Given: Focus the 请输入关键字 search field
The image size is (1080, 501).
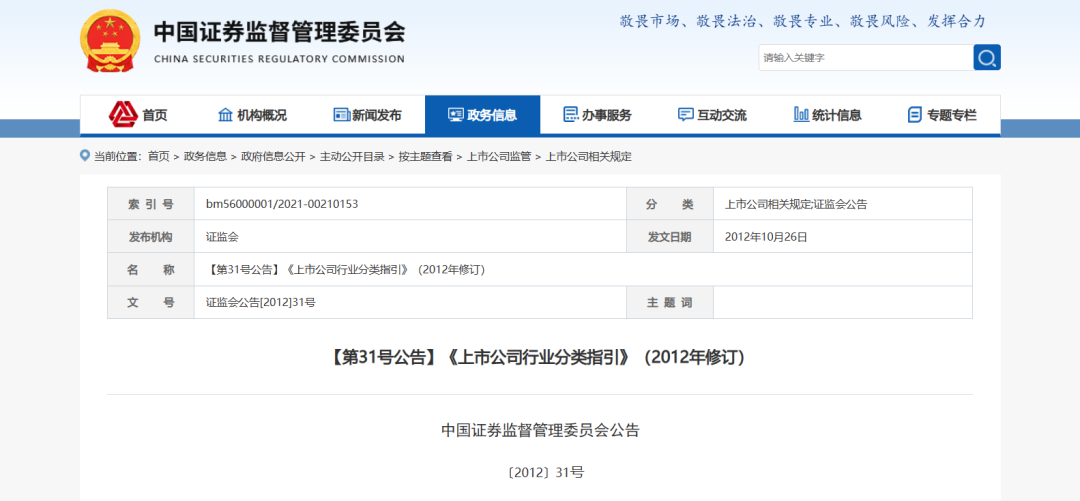Looking at the screenshot, I should 866,58.
